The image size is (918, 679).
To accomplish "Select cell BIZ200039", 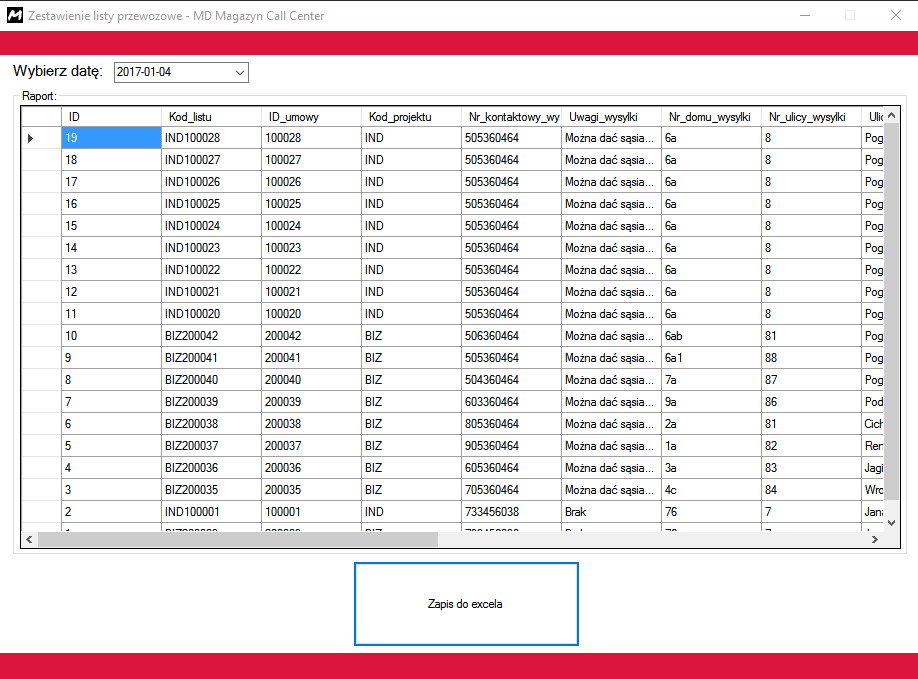I will point(211,402).
